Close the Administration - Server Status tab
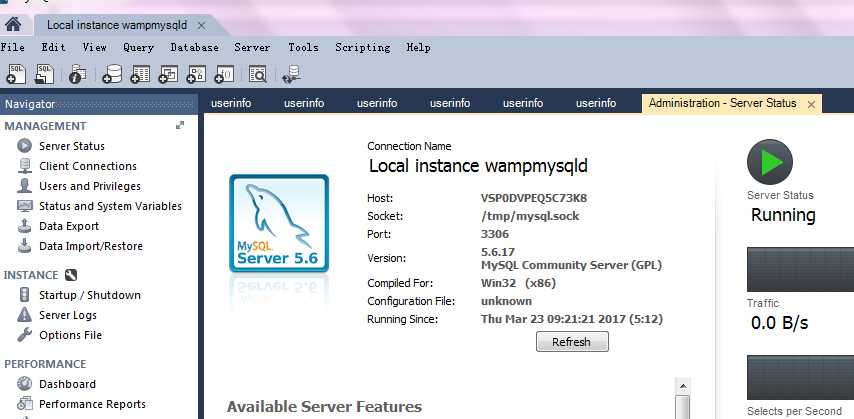Screen dimensions: 854x419 click(811, 105)
